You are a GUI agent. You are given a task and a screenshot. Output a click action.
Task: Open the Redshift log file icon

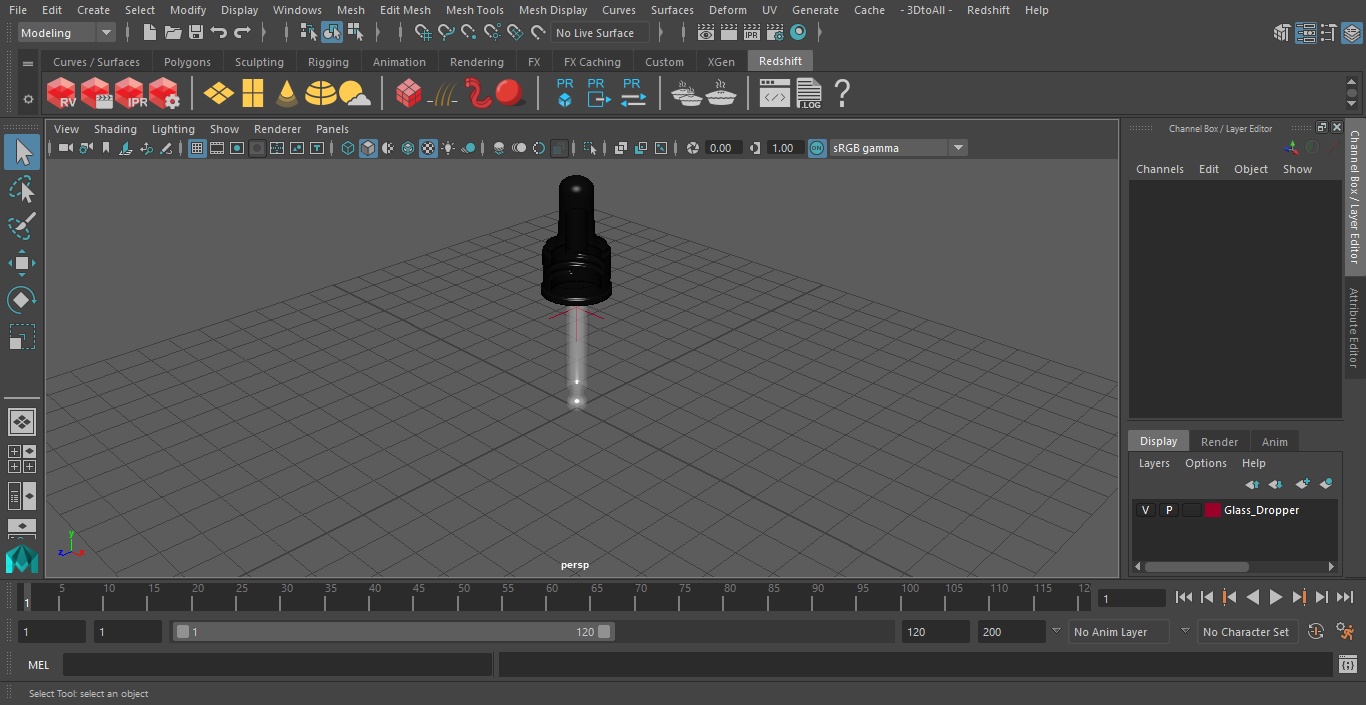[x=808, y=94]
